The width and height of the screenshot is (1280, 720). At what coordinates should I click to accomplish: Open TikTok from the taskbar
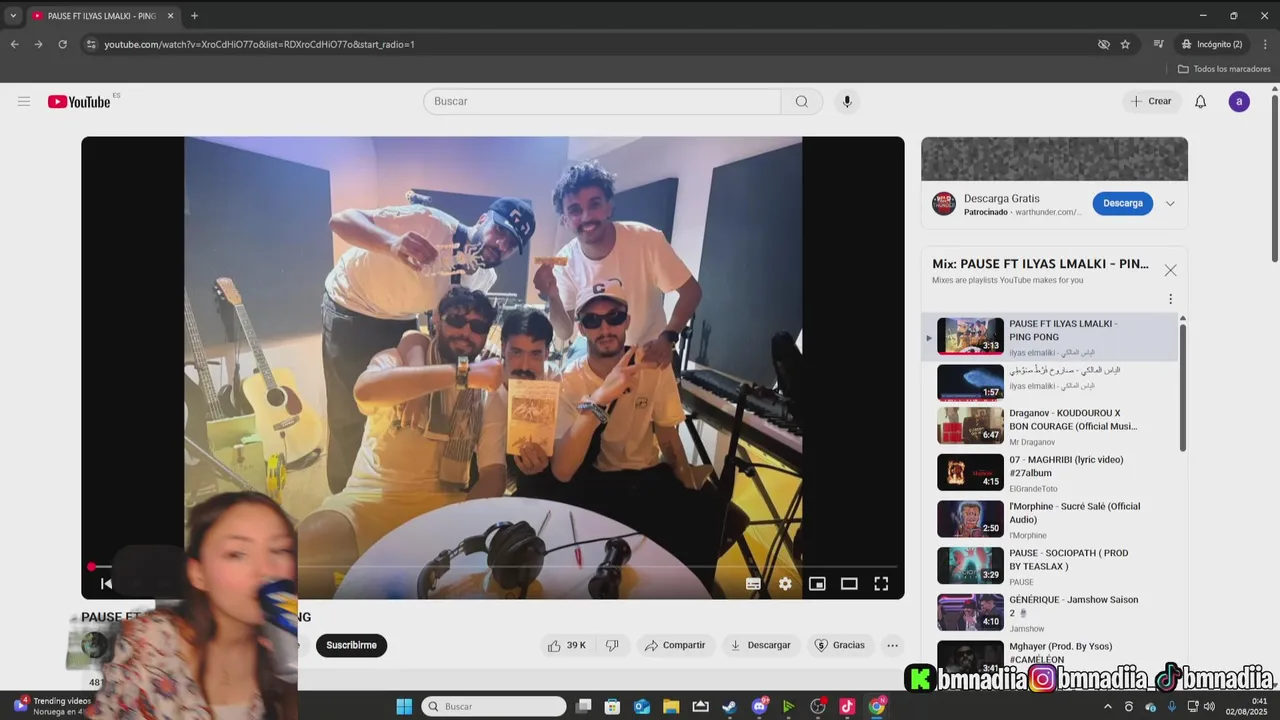point(847,706)
